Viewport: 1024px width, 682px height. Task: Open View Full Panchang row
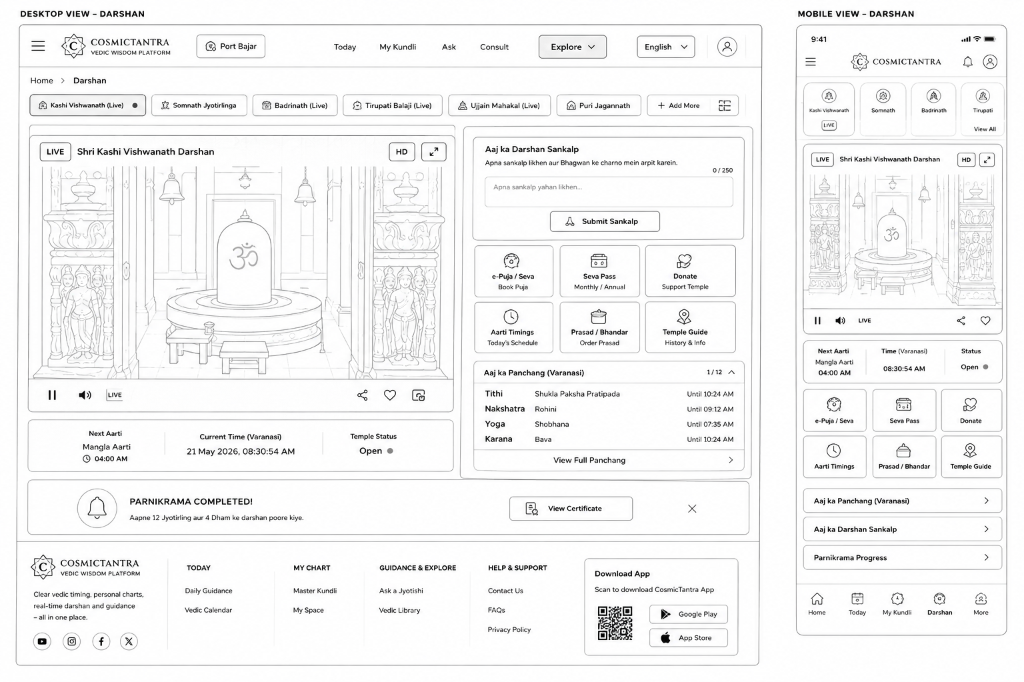coord(609,460)
